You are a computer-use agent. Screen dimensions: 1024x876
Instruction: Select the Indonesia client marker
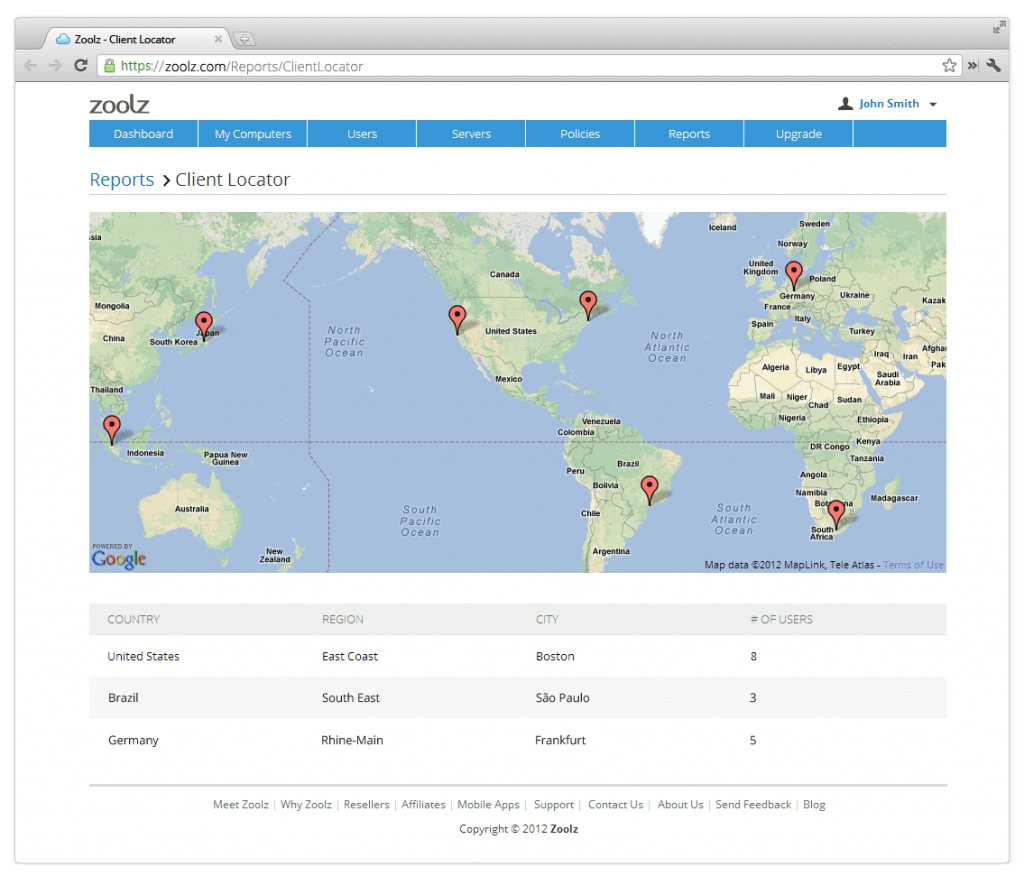(112, 426)
